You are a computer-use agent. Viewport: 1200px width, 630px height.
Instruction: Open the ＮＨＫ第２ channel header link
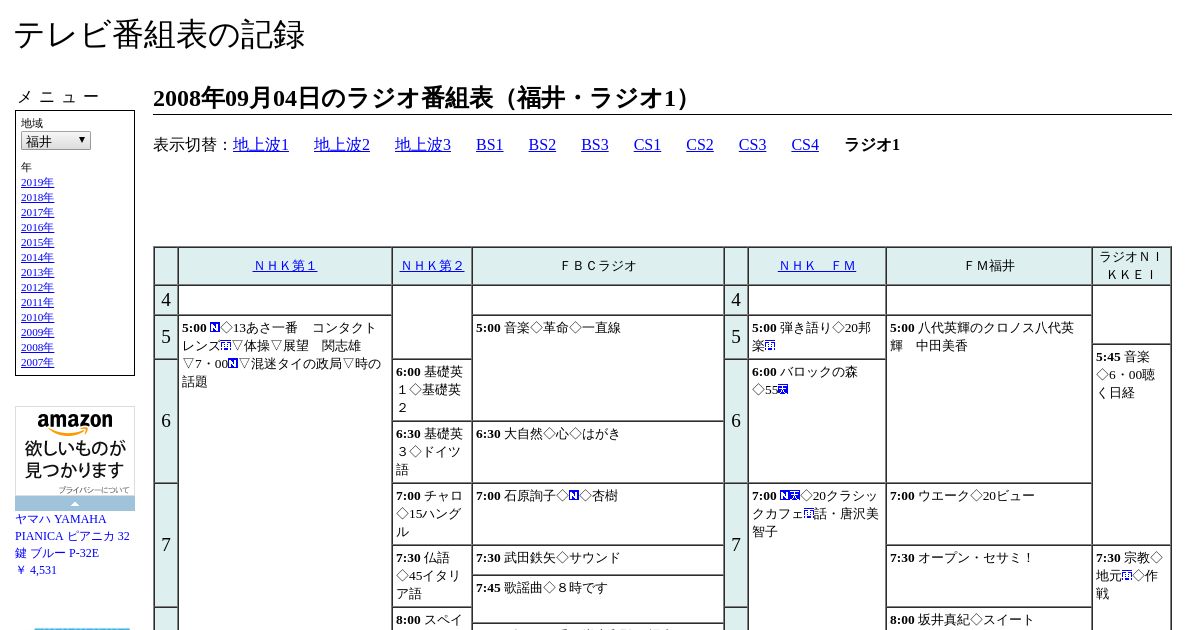[432, 266]
